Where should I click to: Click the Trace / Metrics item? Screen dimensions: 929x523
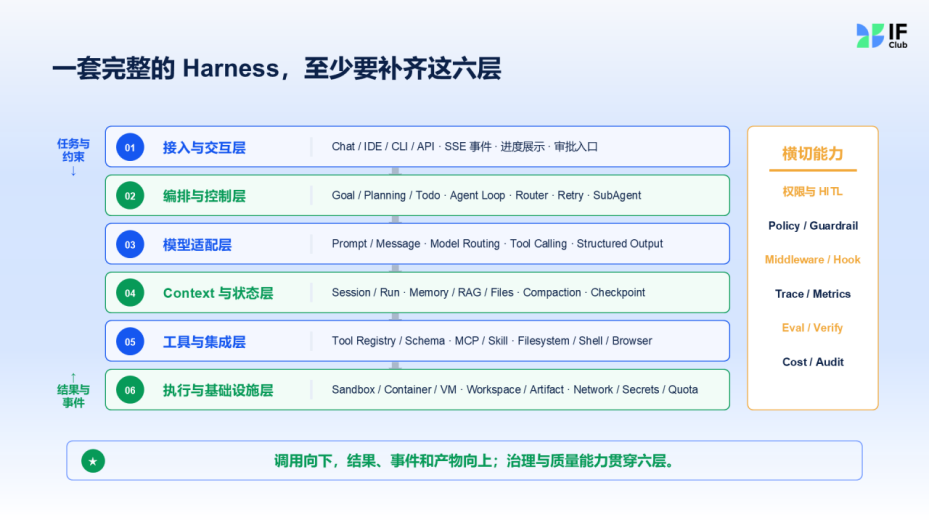click(x=813, y=294)
